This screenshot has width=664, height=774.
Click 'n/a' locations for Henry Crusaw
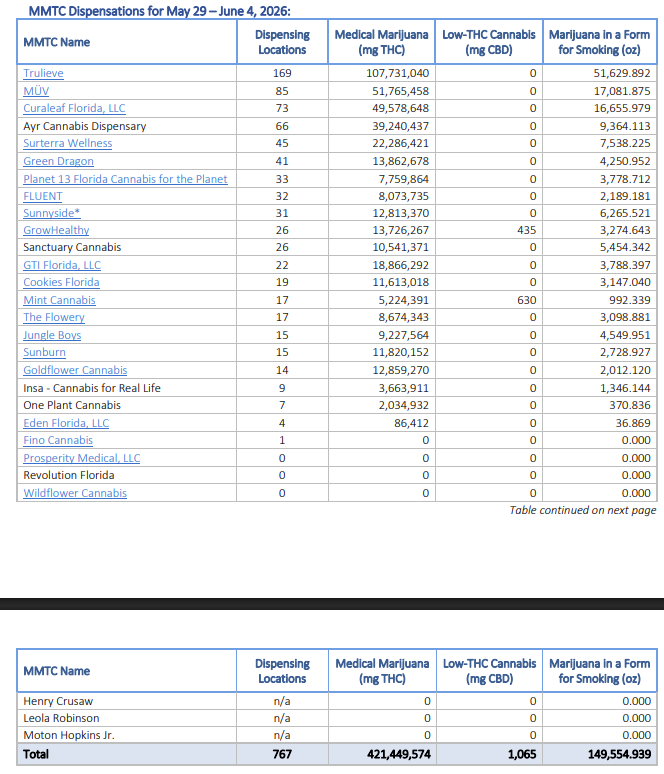click(282, 701)
